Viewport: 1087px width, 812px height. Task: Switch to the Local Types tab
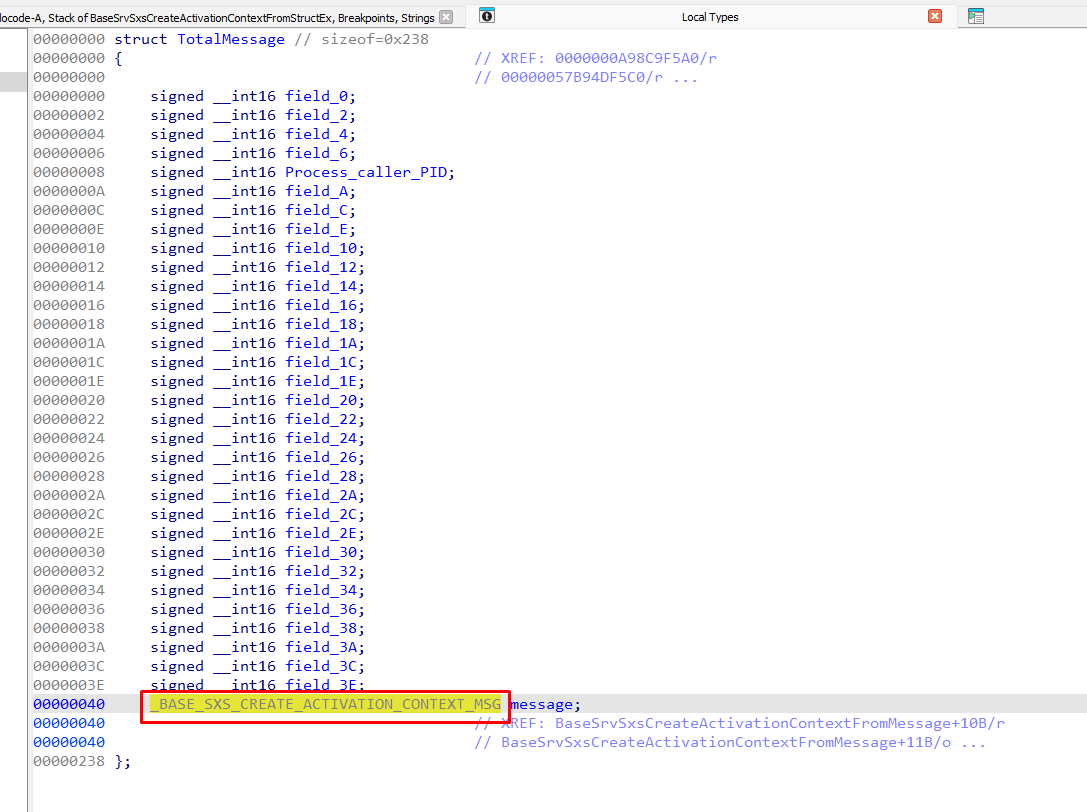[710, 17]
